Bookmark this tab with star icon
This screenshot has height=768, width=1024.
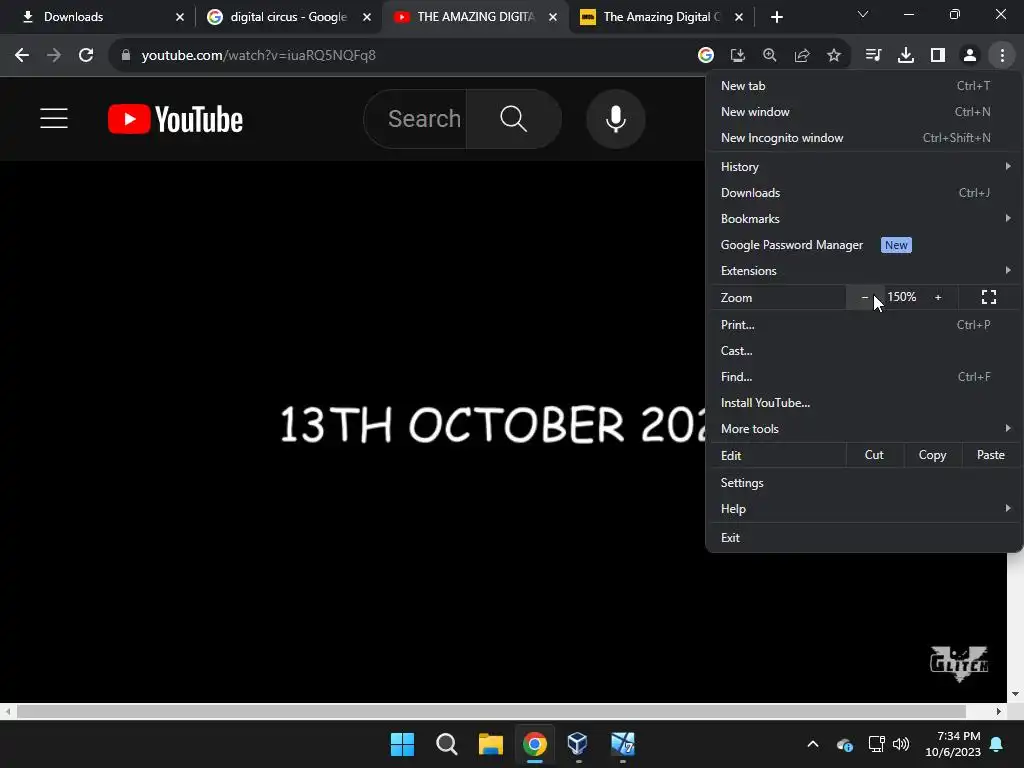tap(834, 56)
